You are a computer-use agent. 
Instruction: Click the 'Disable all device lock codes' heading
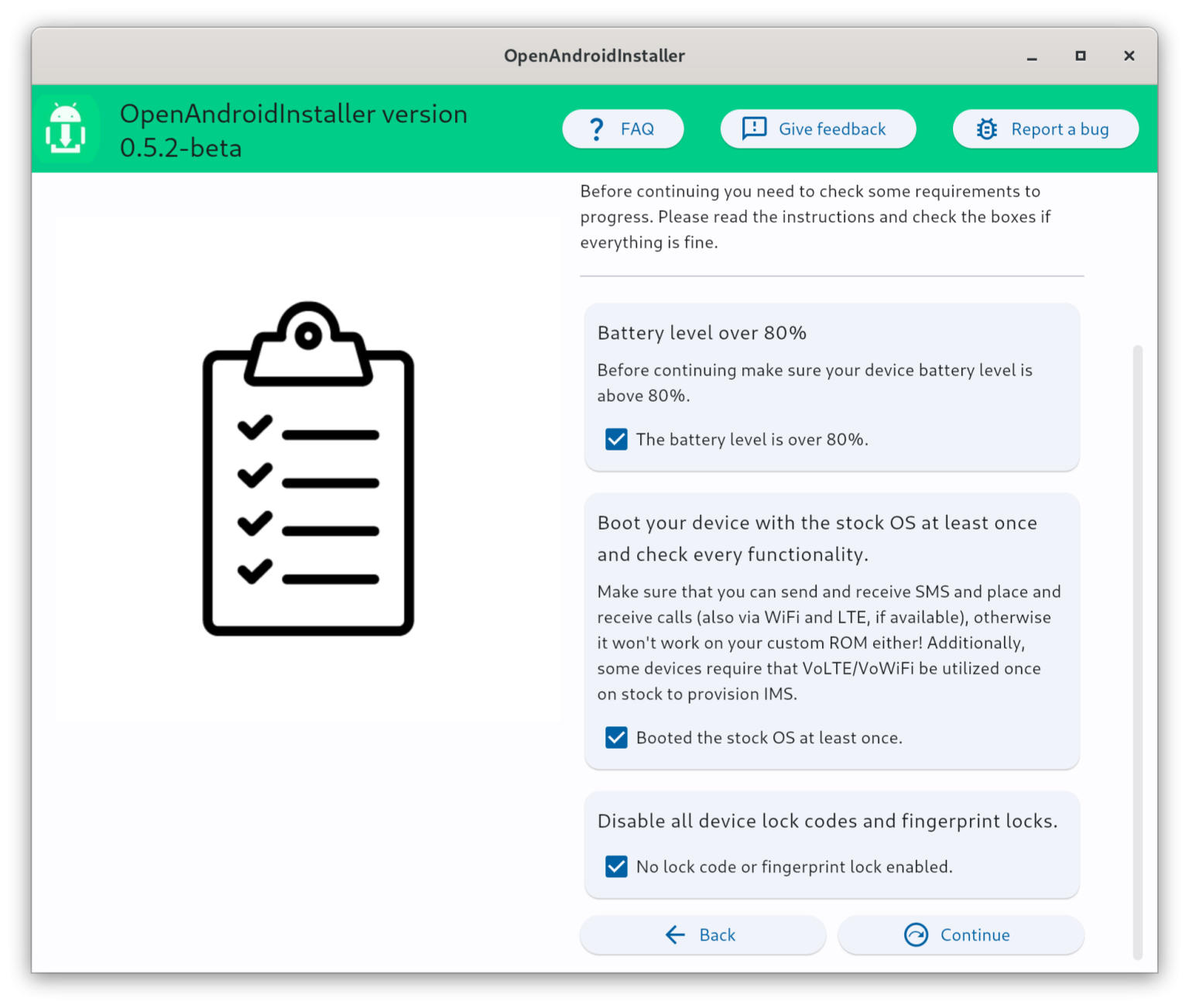(x=827, y=821)
